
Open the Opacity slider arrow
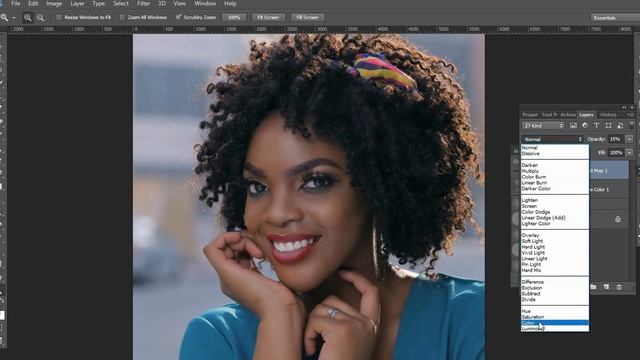point(629,139)
